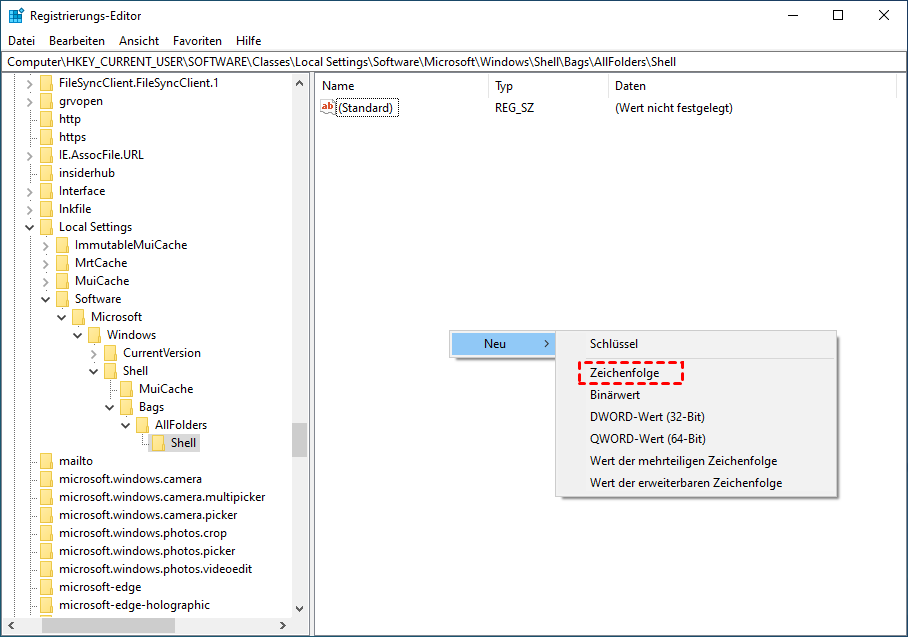The width and height of the screenshot is (908, 637).
Task: Click the Microsoft folder icon
Action: tap(79, 317)
